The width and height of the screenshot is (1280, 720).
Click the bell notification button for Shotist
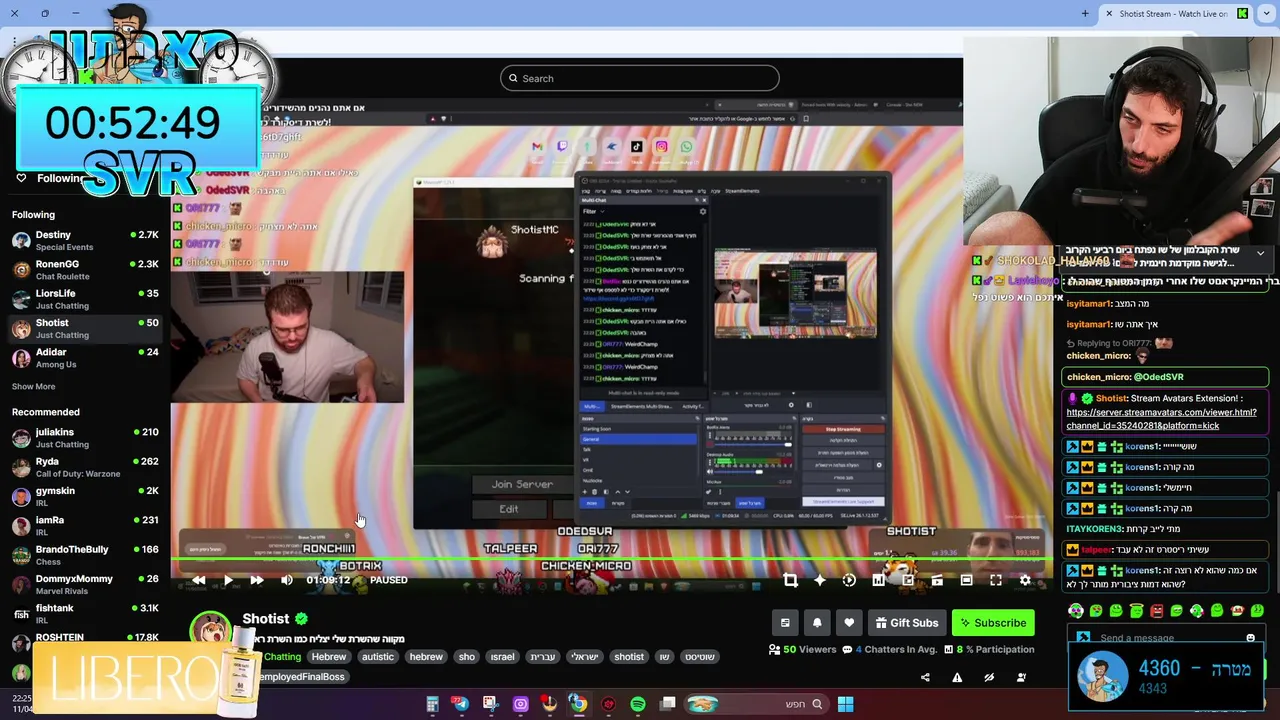coord(817,623)
